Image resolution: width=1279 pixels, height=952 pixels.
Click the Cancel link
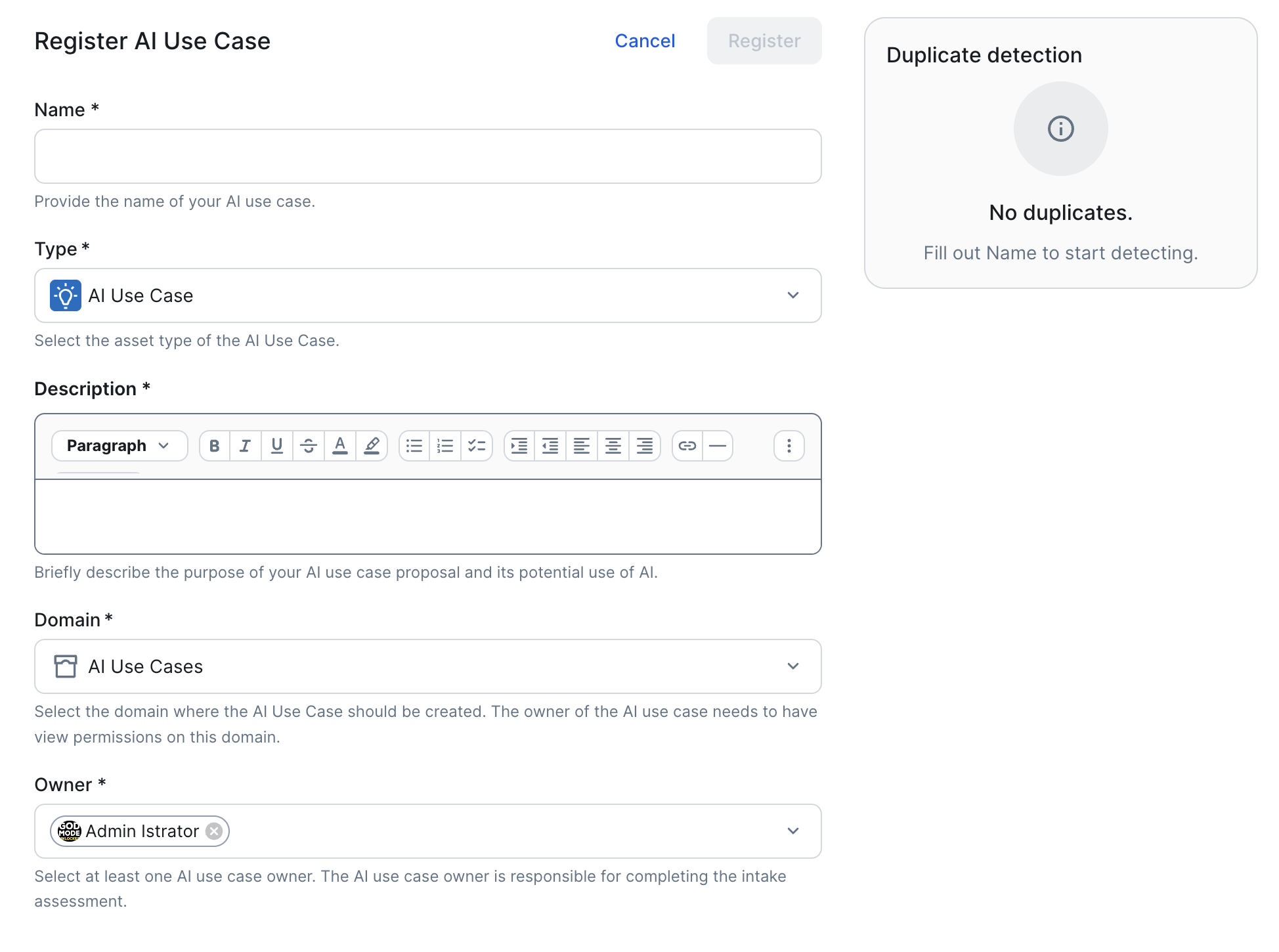645,41
